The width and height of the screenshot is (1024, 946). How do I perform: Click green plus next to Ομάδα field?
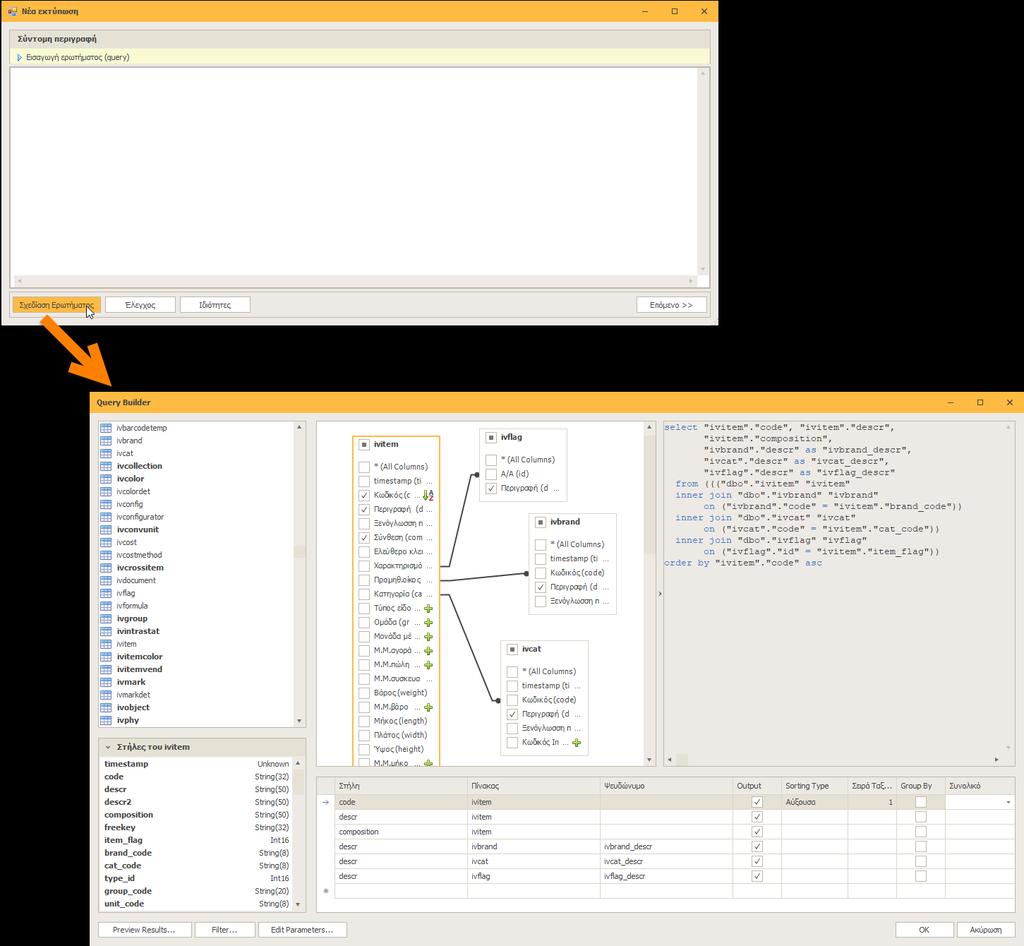(428, 622)
